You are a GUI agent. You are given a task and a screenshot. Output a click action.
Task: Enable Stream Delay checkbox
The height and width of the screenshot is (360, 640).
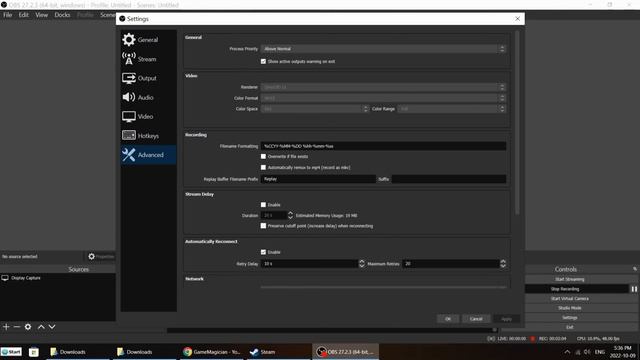263,204
